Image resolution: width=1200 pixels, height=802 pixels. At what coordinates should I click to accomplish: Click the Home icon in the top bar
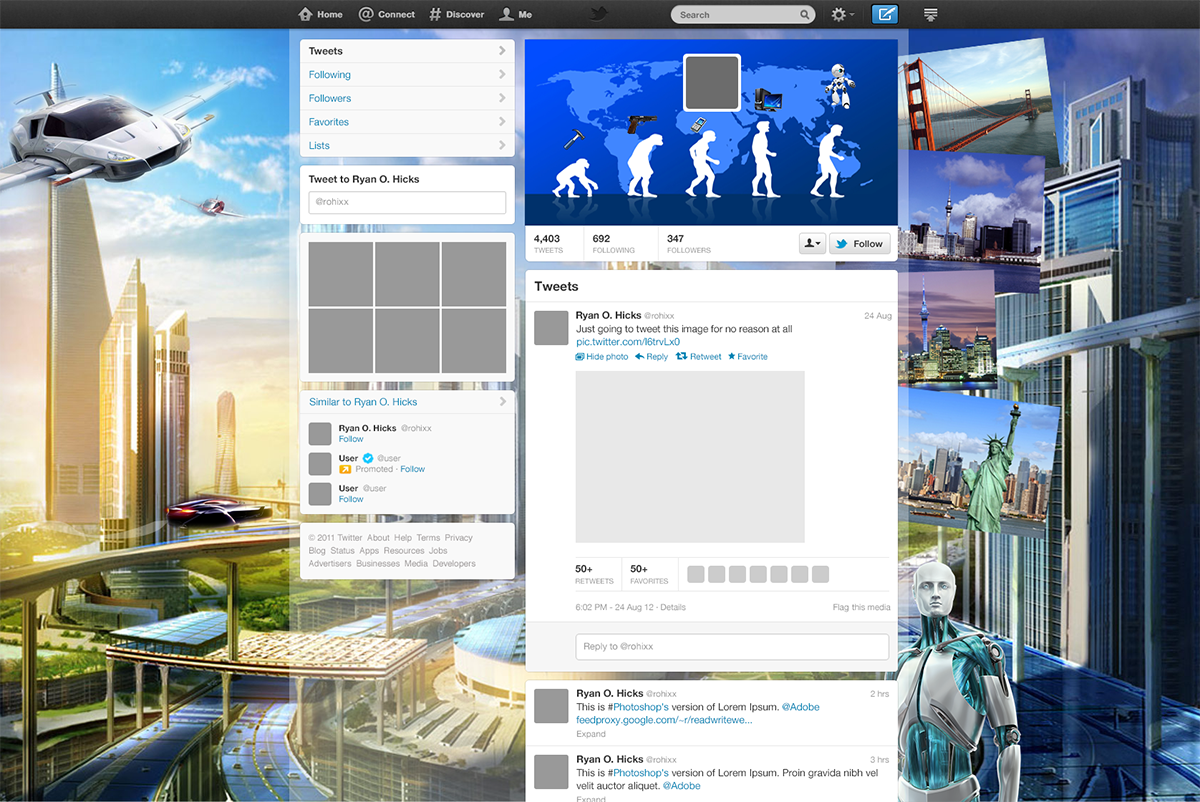[306, 14]
